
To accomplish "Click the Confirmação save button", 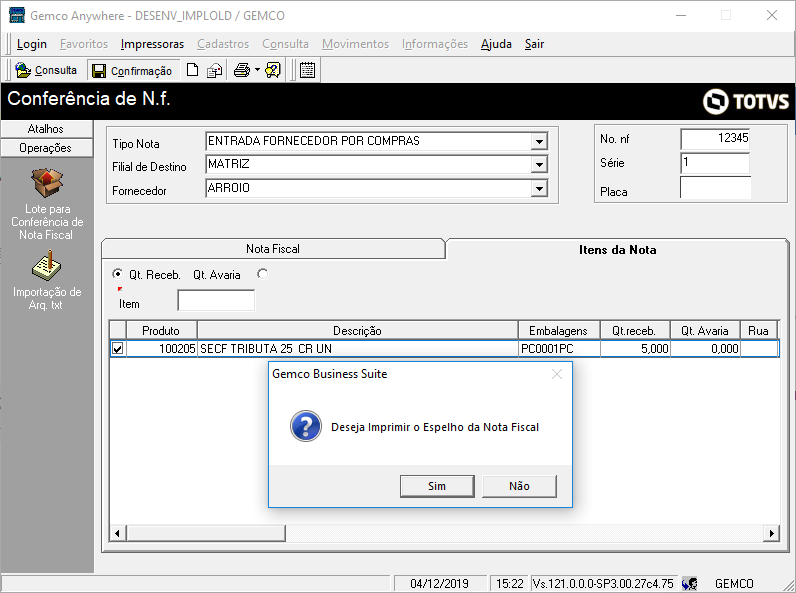I will (x=132, y=71).
